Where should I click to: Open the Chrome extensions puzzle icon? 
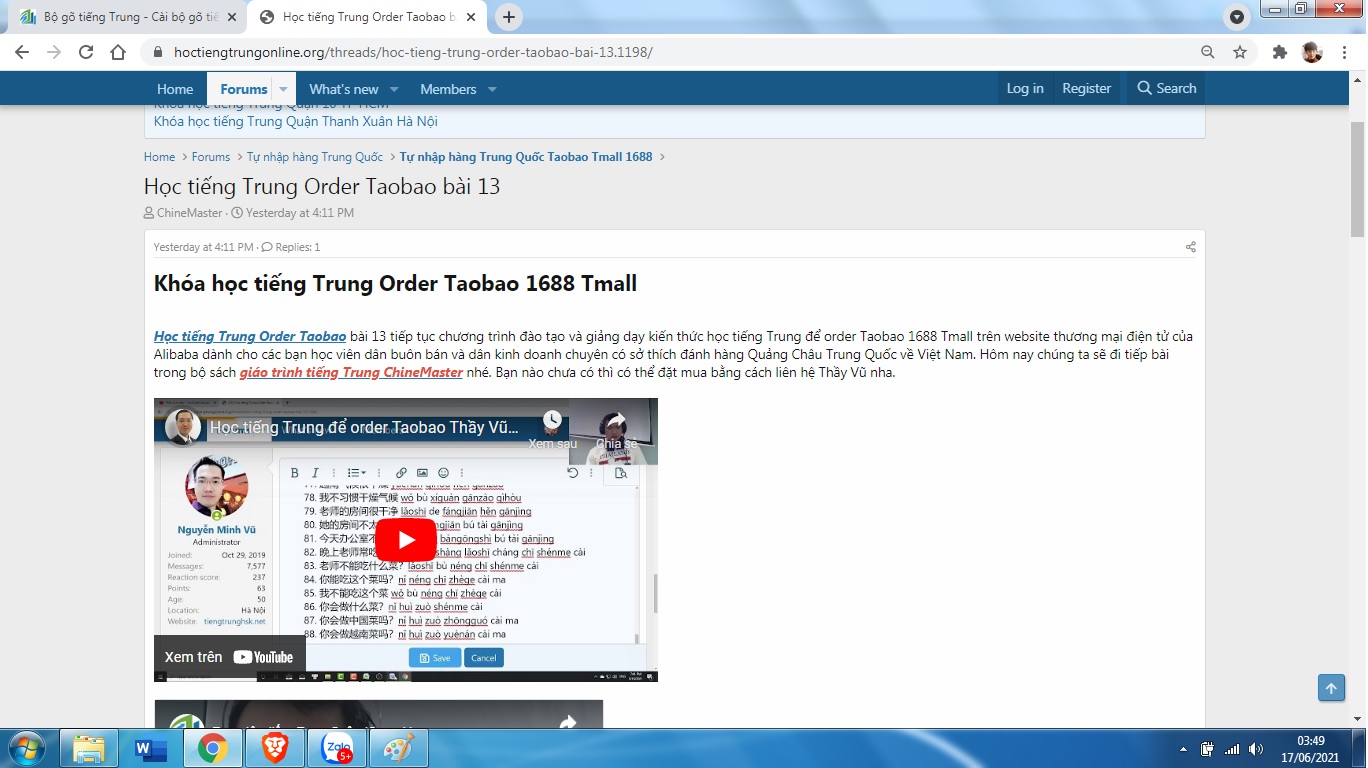click(x=1279, y=52)
